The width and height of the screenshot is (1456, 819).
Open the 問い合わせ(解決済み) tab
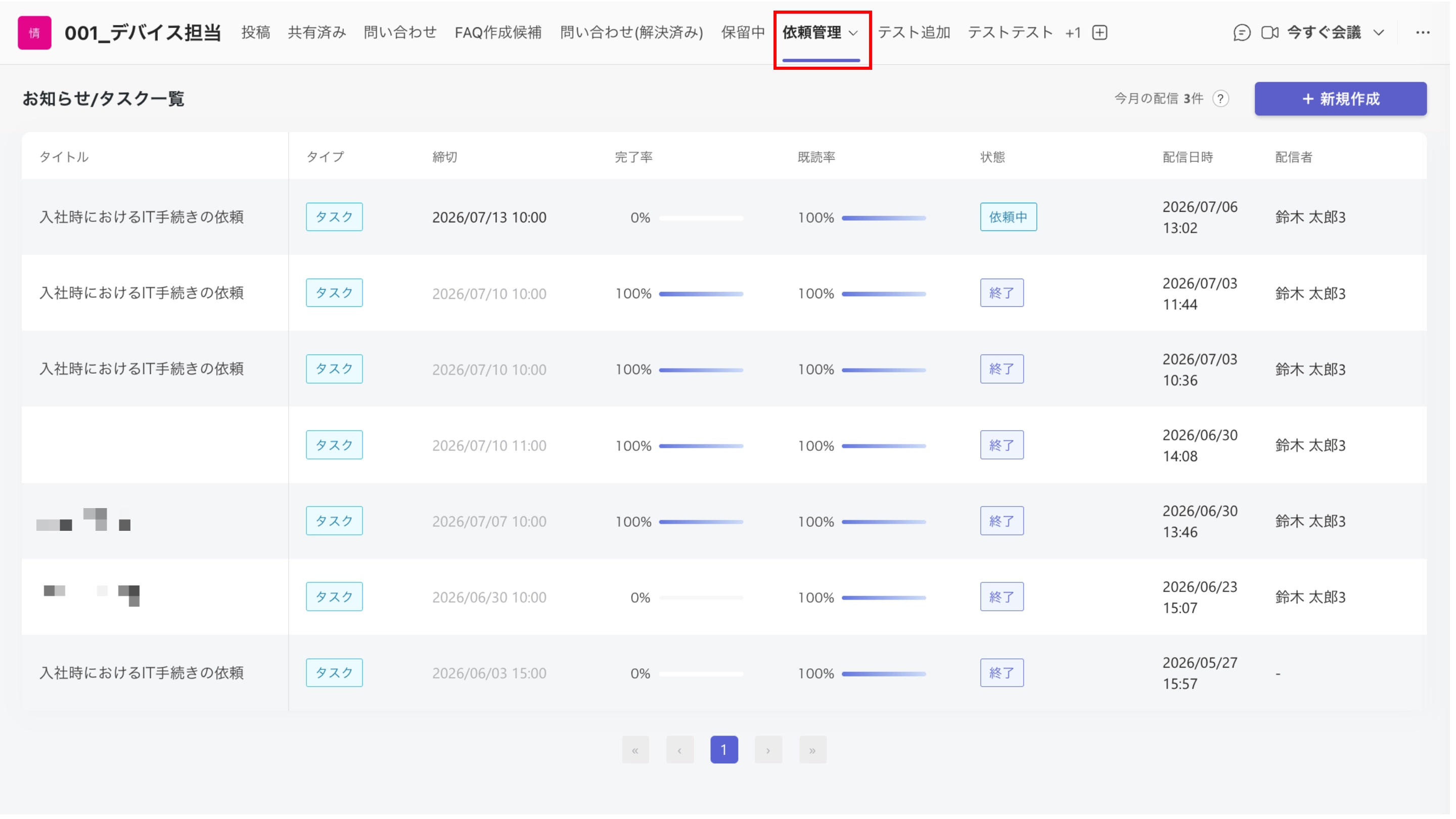coord(631,32)
